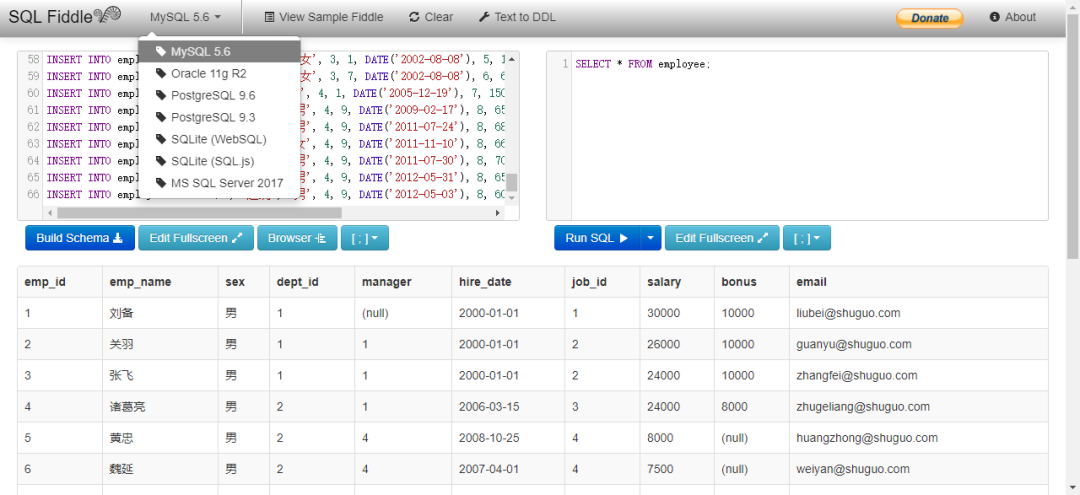1080x495 pixels.
Task: Open query panel terminator [ ; ] dropdown
Action: coord(807,238)
